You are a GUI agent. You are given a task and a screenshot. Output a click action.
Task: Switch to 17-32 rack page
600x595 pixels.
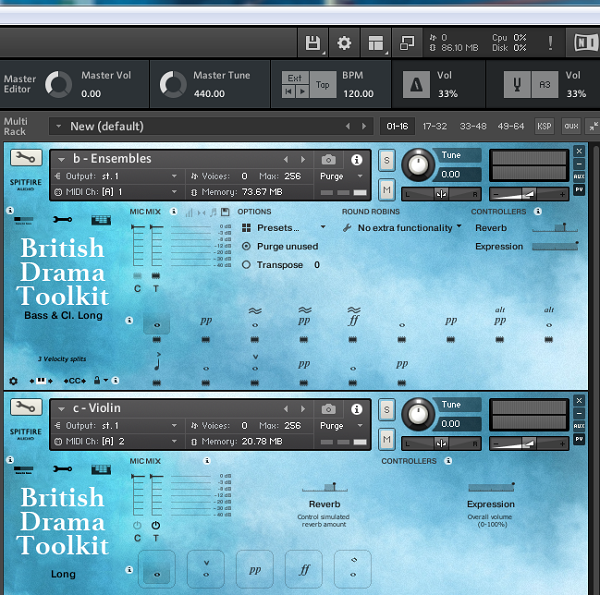click(x=435, y=126)
